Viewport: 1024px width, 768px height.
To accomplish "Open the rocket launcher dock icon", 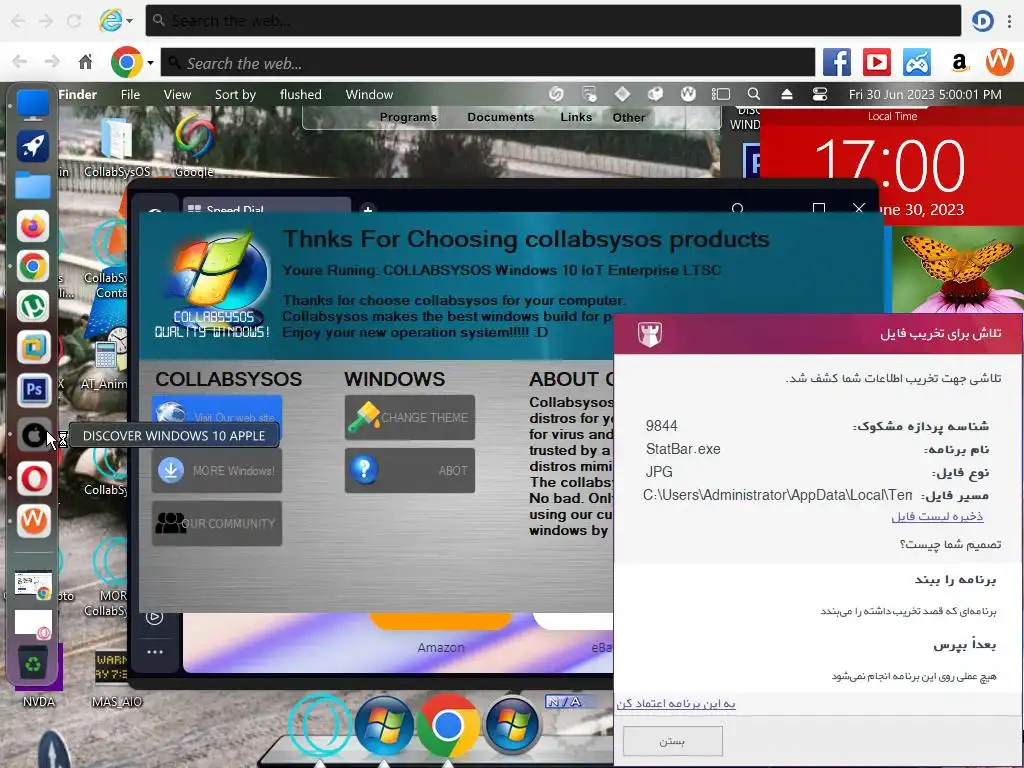I will [x=33, y=145].
